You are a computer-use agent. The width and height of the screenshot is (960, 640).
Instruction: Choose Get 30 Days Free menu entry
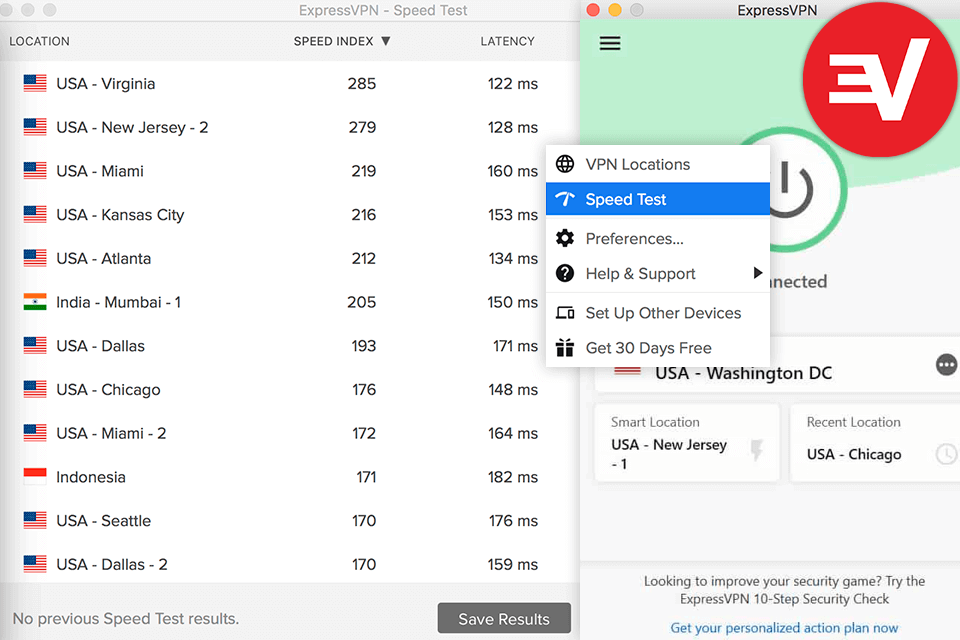(648, 348)
